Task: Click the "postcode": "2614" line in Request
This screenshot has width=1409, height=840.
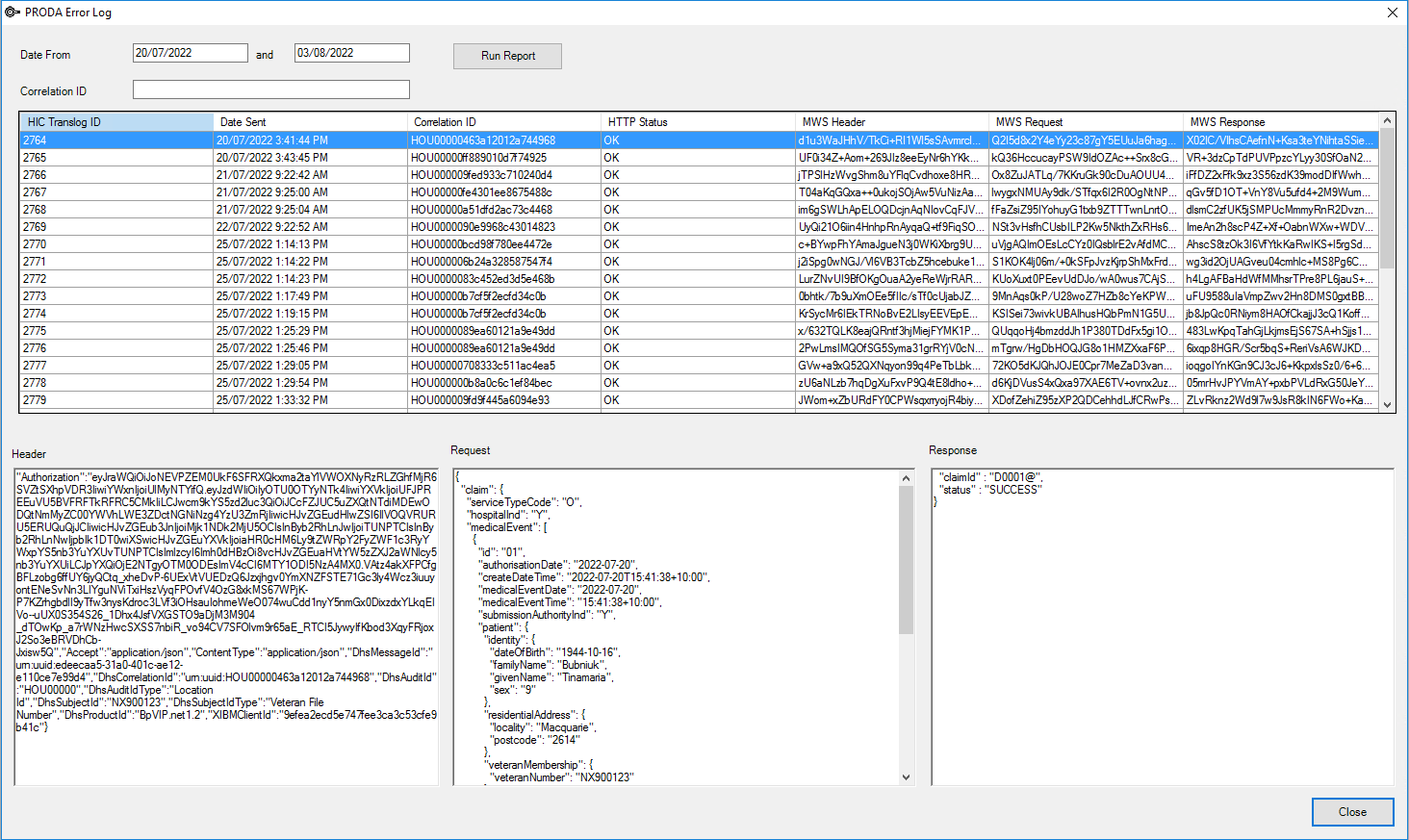Action: [536, 740]
